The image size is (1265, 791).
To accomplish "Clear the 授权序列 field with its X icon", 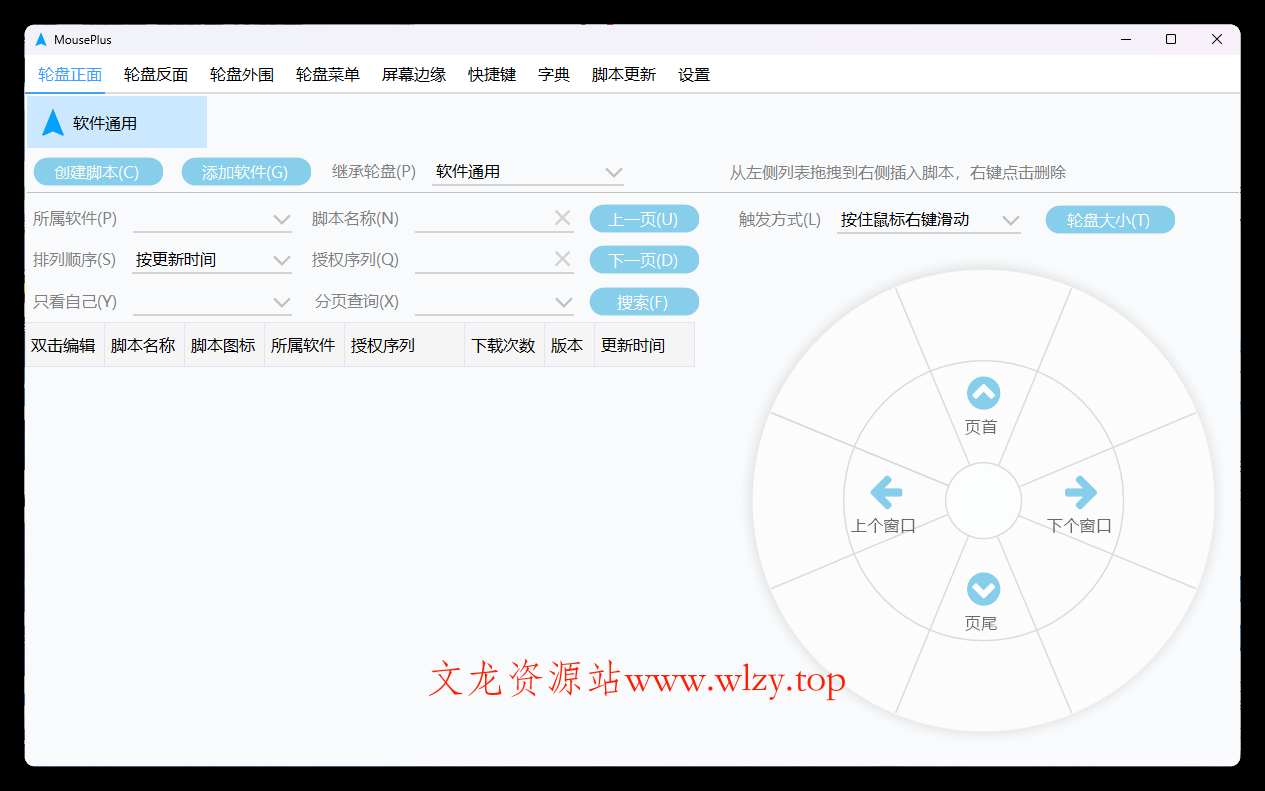I will pyautogui.click(x=562, y=259).
